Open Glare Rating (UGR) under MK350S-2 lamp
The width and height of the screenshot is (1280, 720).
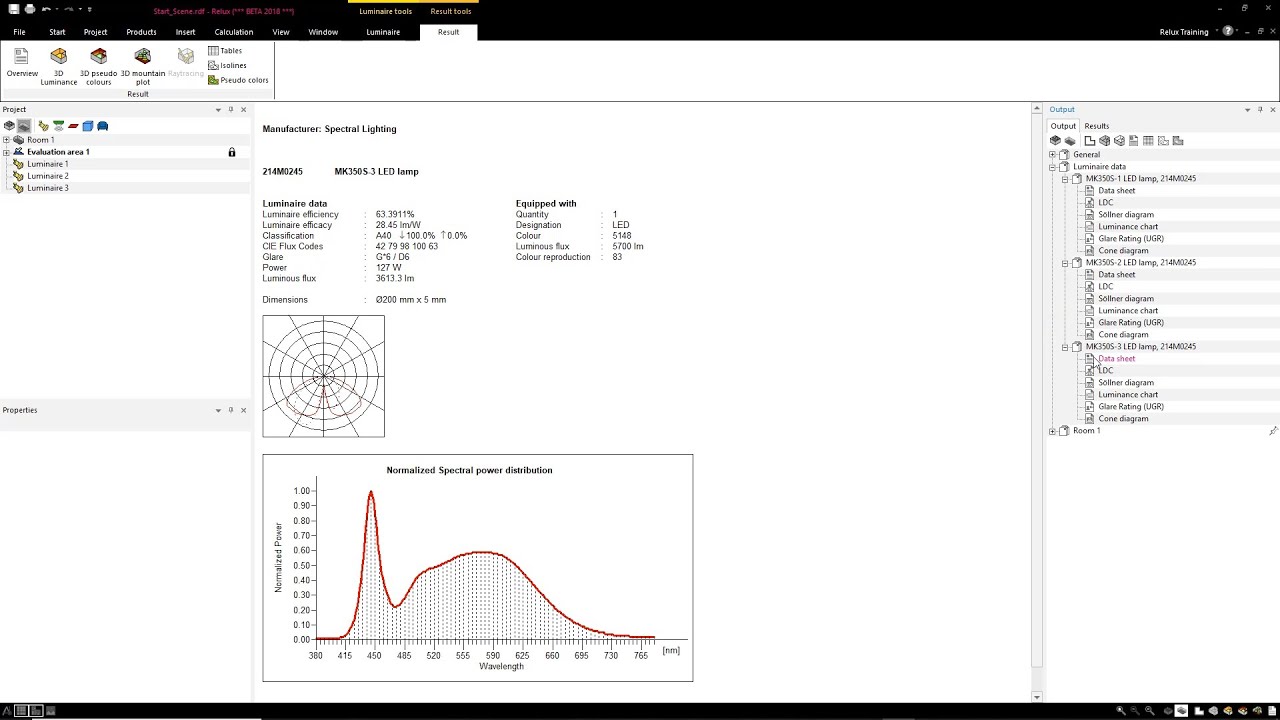(x=1131, y=323)
